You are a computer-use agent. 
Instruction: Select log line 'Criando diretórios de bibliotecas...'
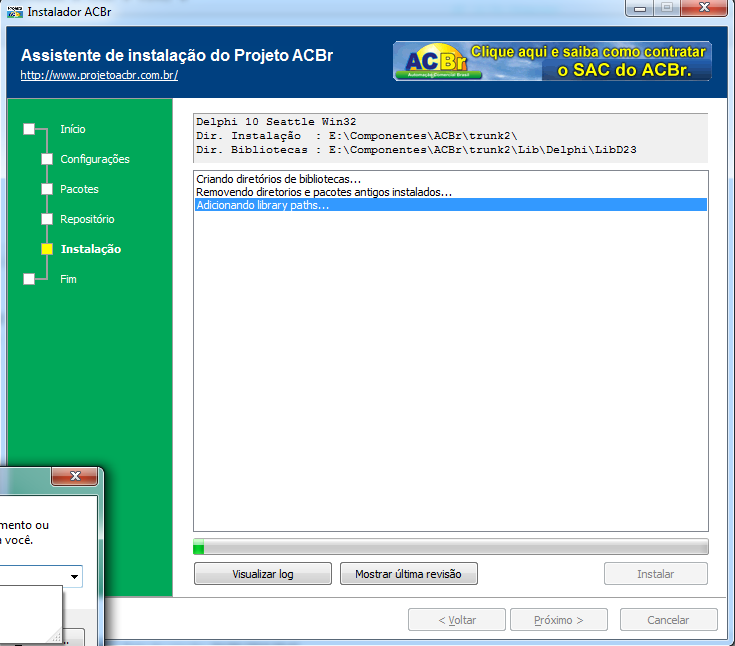click(278, 179)
